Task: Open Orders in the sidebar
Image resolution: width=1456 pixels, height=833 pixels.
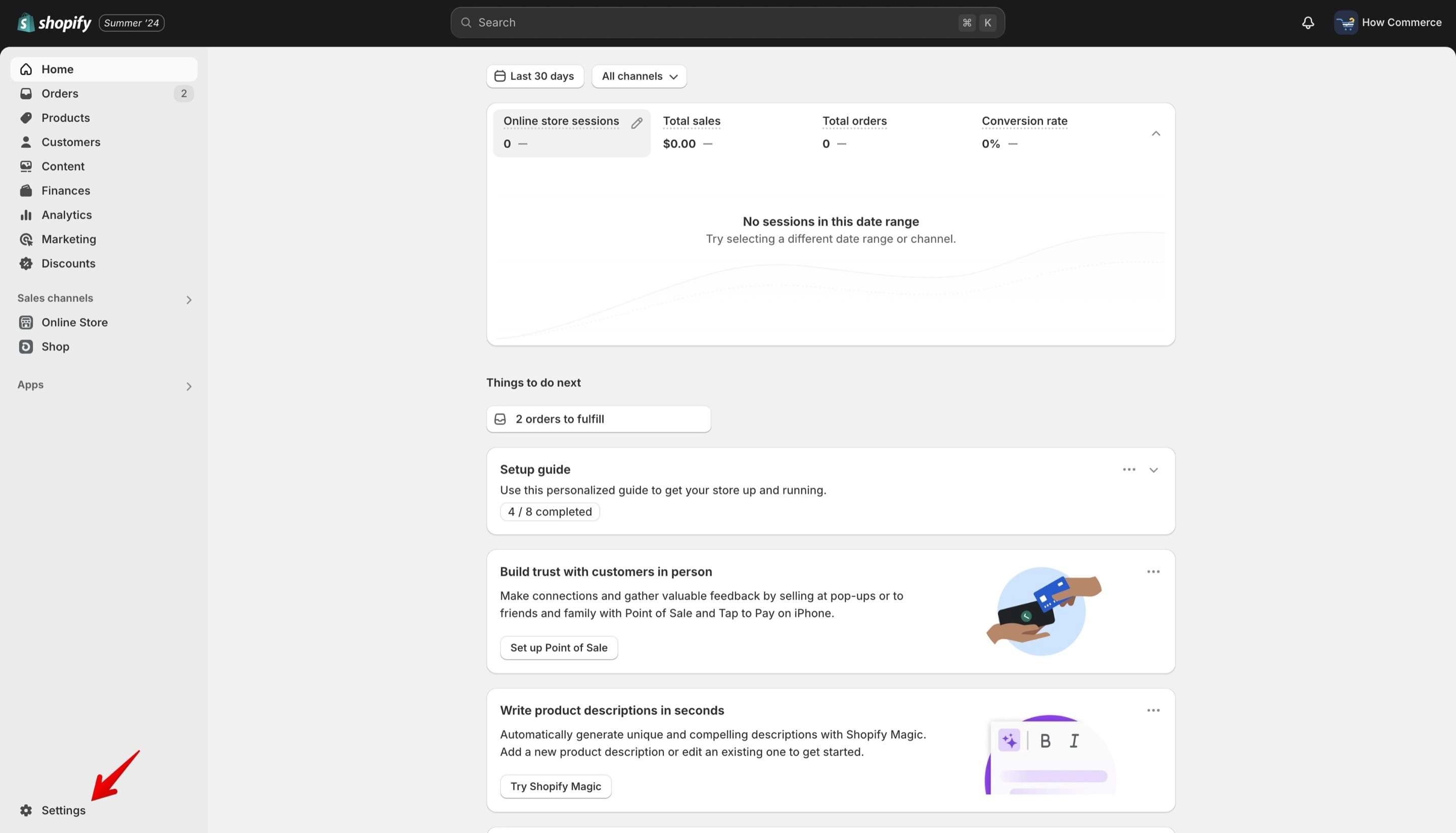Action: tap(104, 93)
